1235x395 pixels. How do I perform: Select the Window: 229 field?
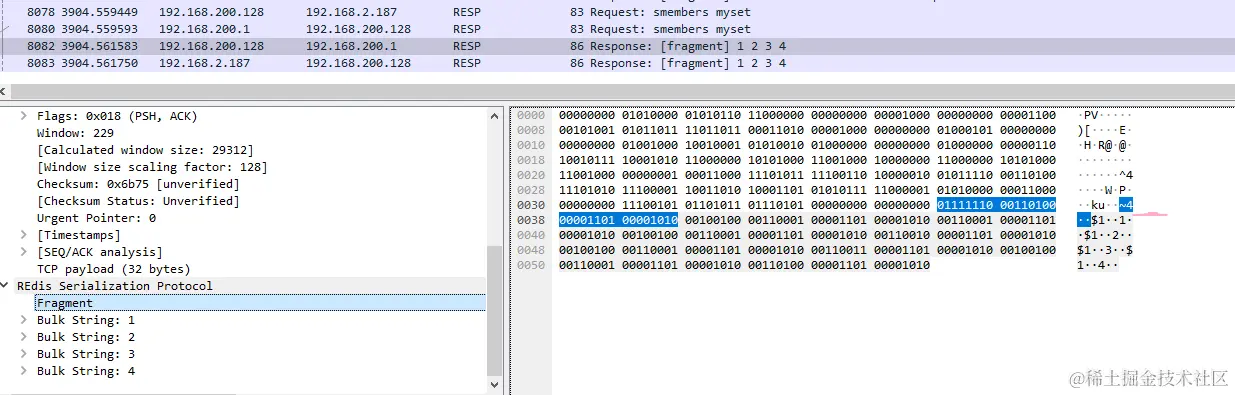point(75,133)
